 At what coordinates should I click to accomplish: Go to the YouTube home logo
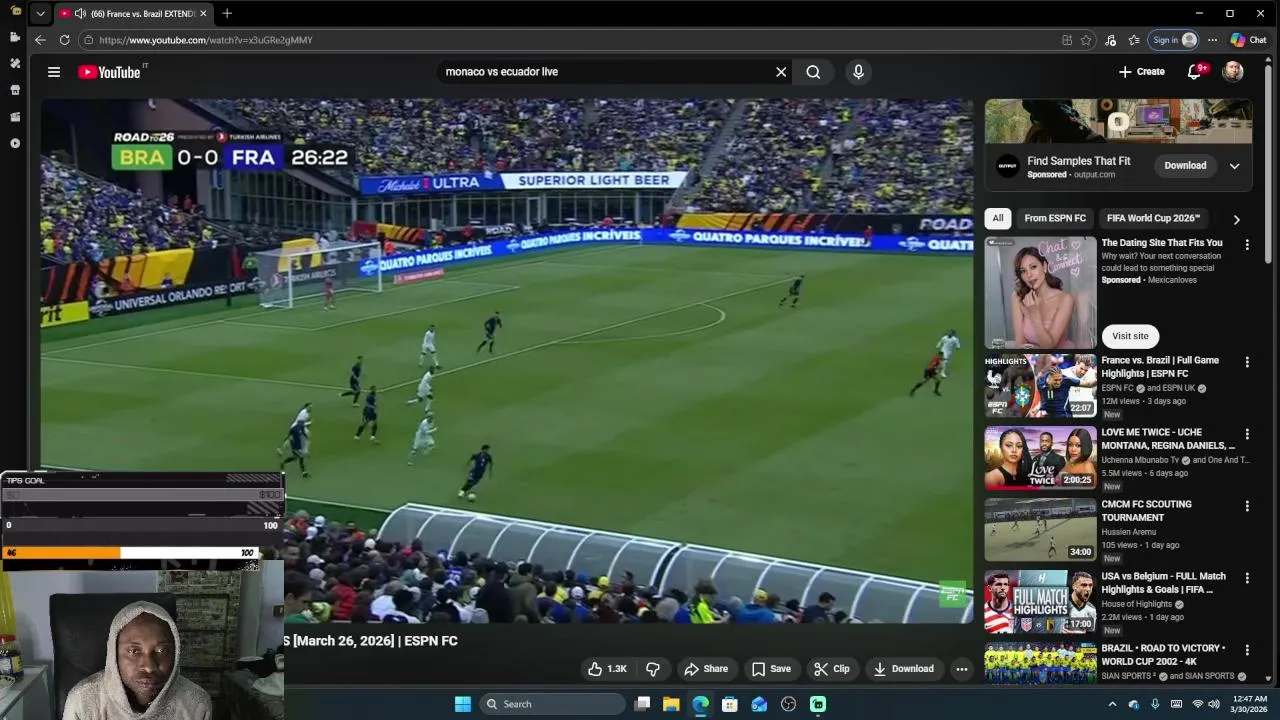click(109, 72)
